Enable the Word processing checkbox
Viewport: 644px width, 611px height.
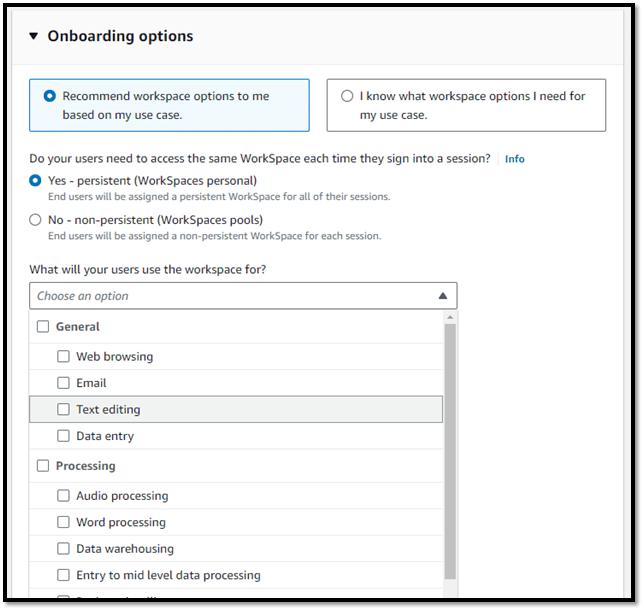point(63,522)
